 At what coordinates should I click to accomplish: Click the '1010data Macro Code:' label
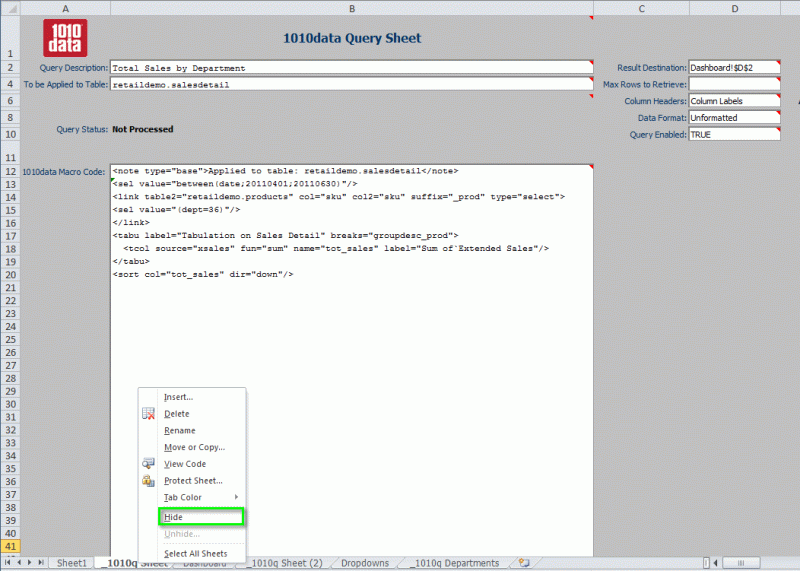click(x=64, y=172)
